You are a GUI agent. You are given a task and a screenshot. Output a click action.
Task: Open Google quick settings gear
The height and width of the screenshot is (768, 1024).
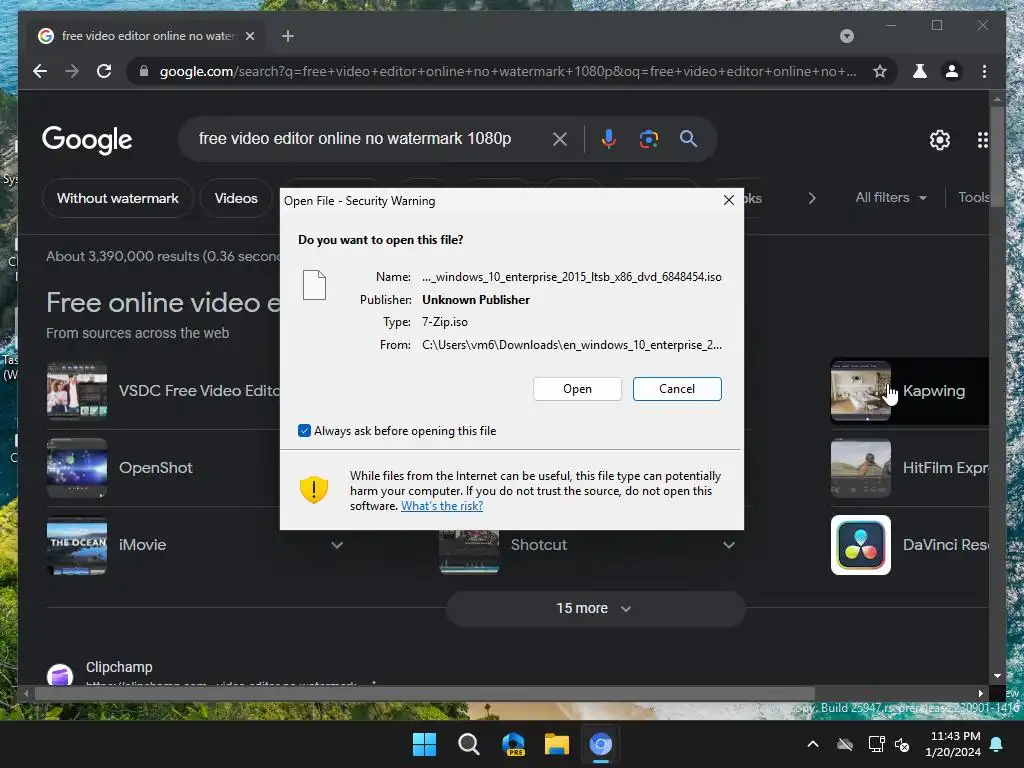(x=939, y=140)
